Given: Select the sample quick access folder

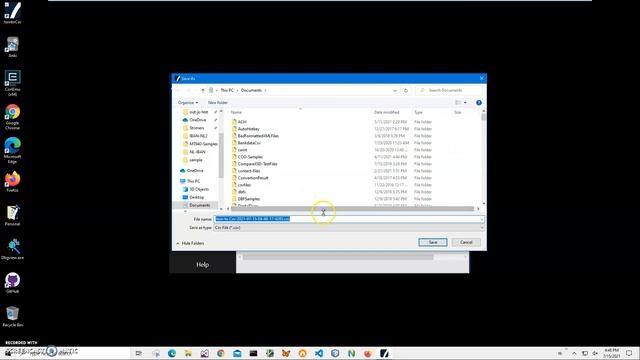Looking at the screenshot, I should pos(196,160).
